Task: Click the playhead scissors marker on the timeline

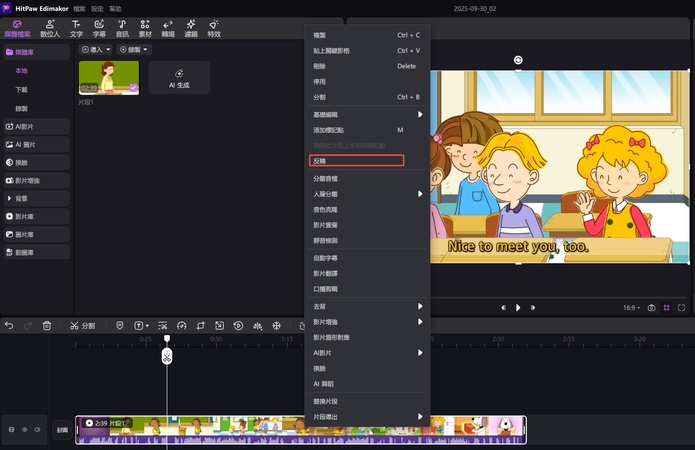Action: [x=167, y=356]
